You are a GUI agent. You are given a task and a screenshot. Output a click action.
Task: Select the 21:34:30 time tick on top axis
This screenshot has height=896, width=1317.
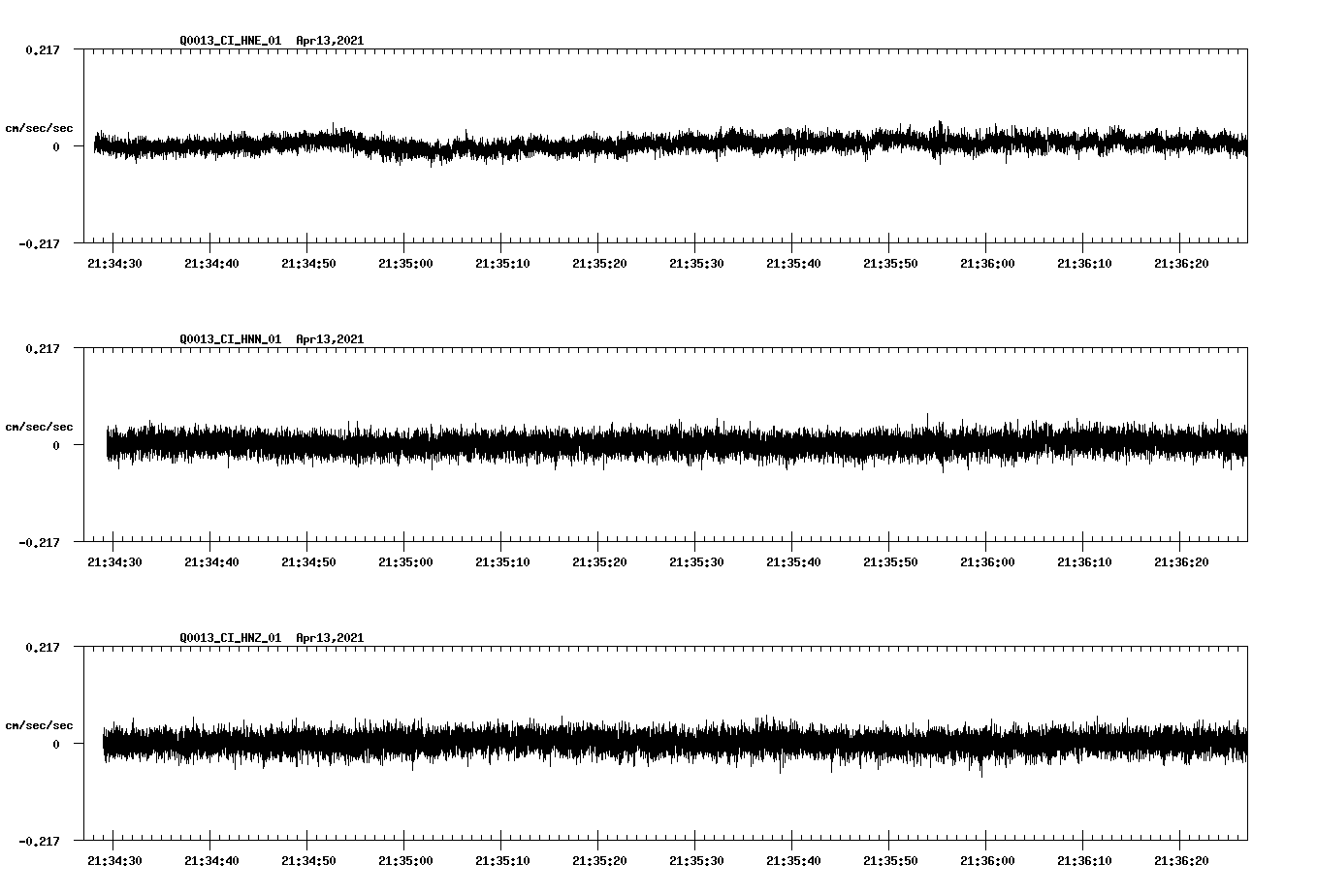(x=112, y=262)
